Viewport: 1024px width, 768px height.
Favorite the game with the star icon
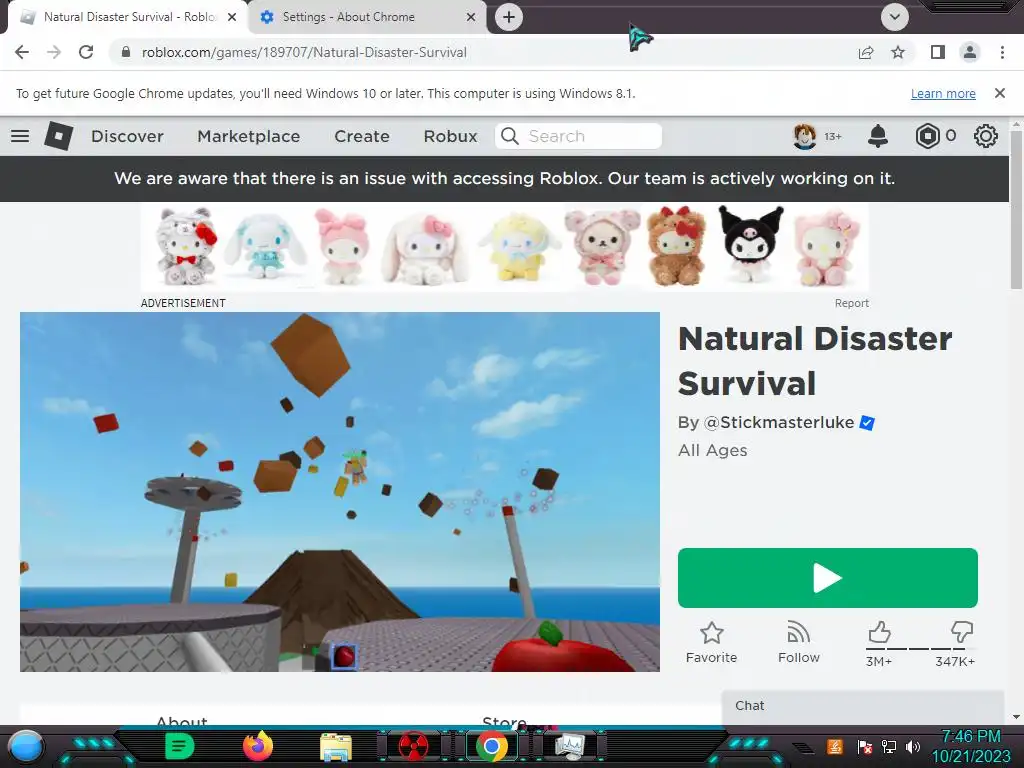pyautogui.click(x=711, y=642)
